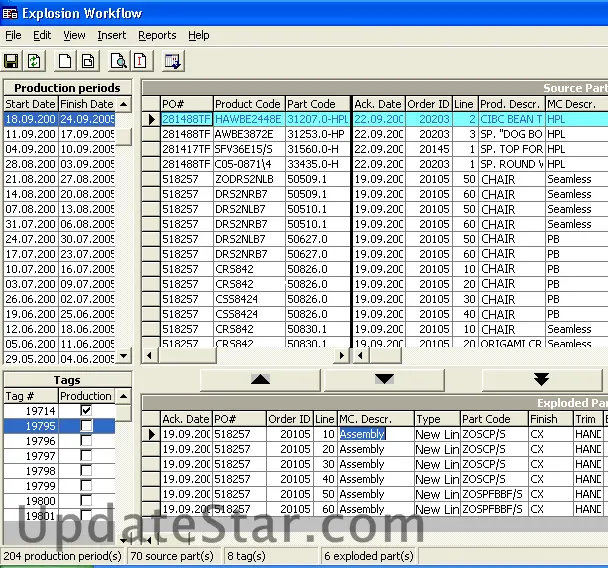
Task: Click the double down-arrow button
Action: coord(541,380)
